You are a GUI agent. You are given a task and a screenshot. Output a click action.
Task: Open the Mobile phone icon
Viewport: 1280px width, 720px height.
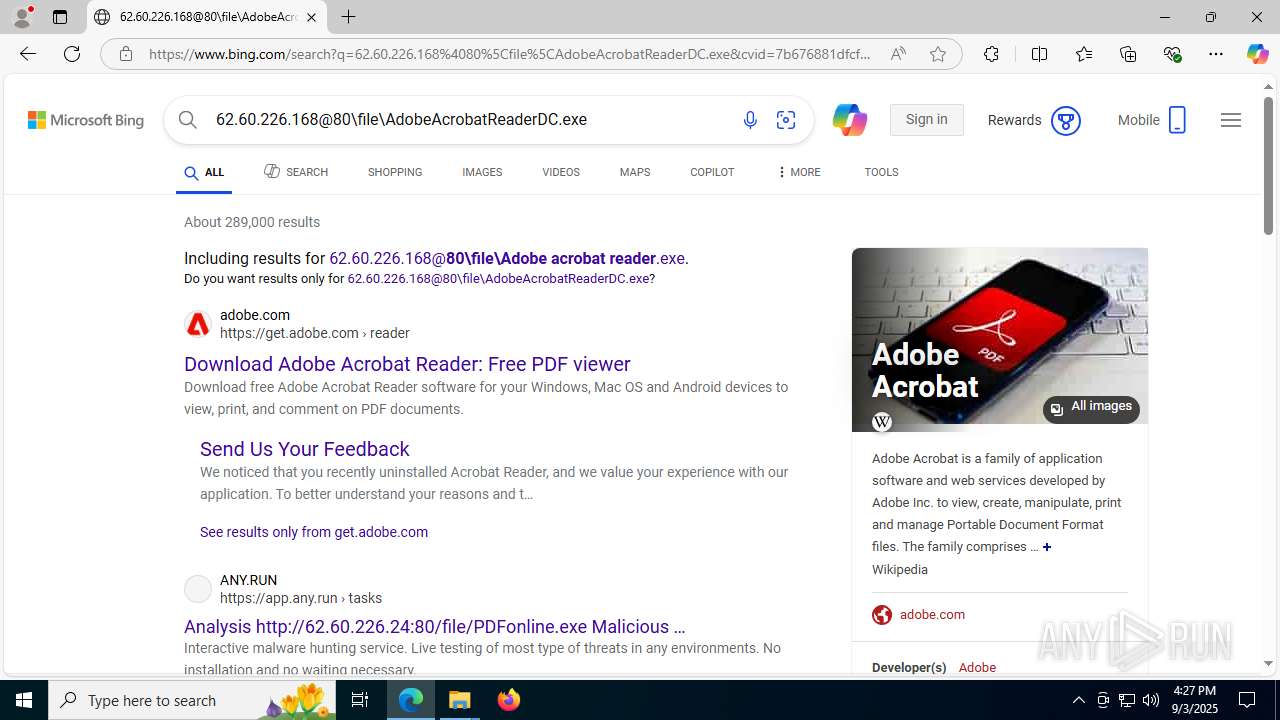click(1177, 120)
